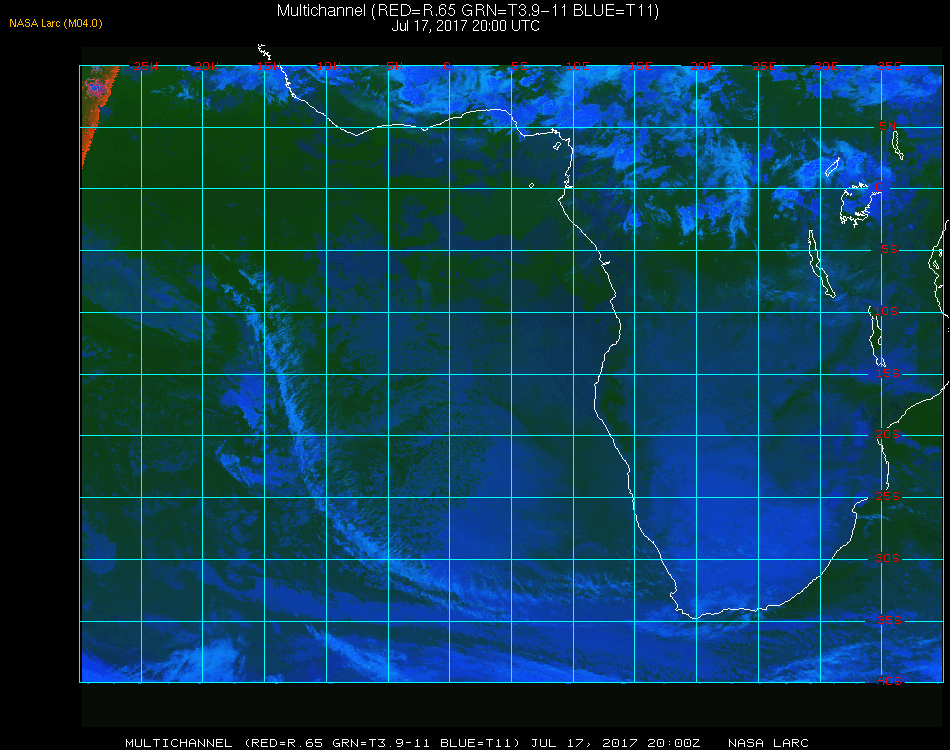Viewport: 950px width, 750px height.
Task: Select the 5W longitude label
Action: [394, 66]
